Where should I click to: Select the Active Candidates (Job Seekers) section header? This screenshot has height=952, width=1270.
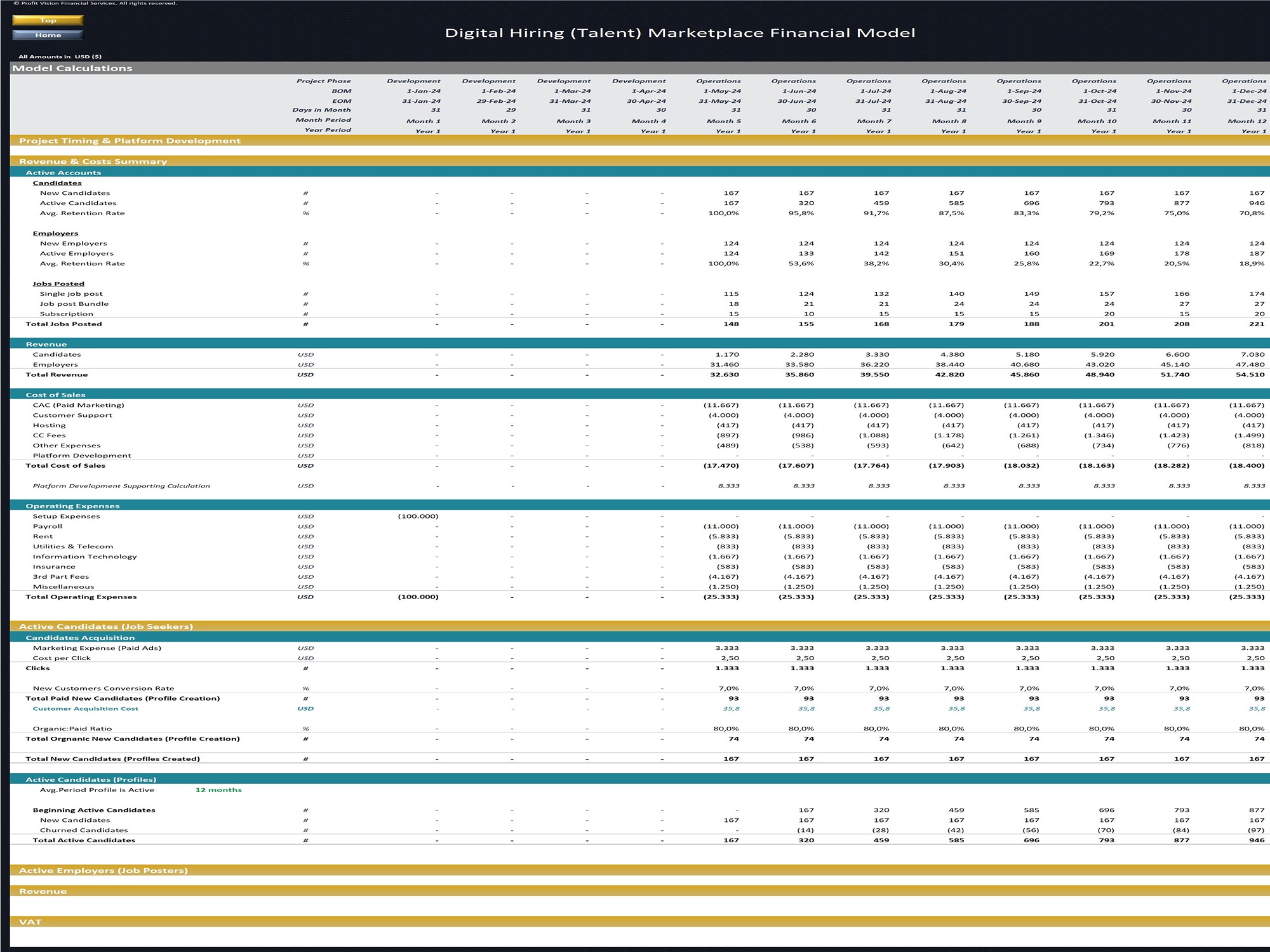tap(640, 626)
